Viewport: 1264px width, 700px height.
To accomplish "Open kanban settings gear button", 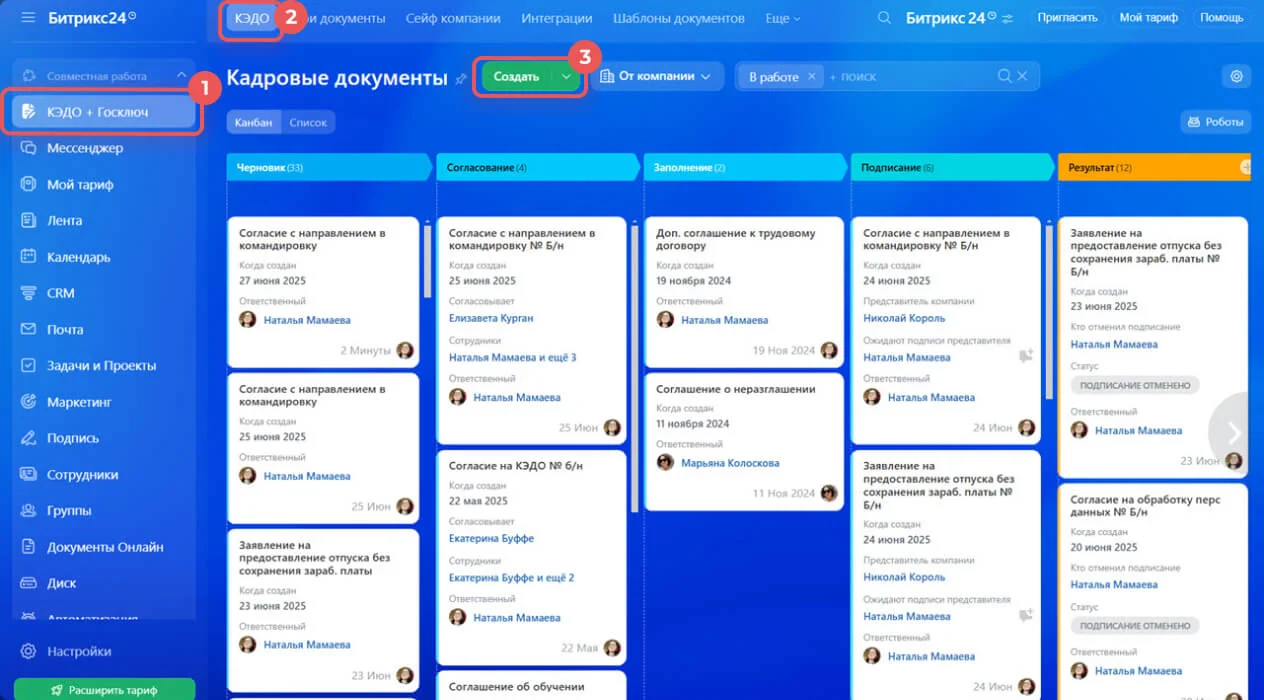I will tap(1237, 76).
